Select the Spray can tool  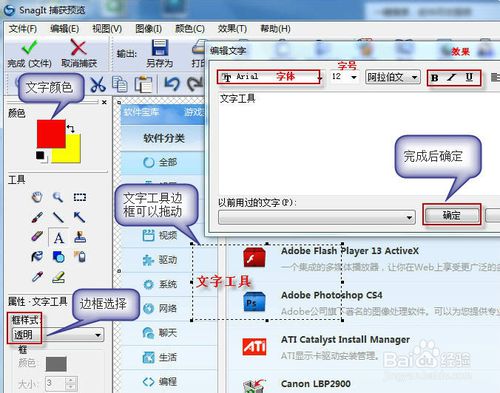(80, 257)
